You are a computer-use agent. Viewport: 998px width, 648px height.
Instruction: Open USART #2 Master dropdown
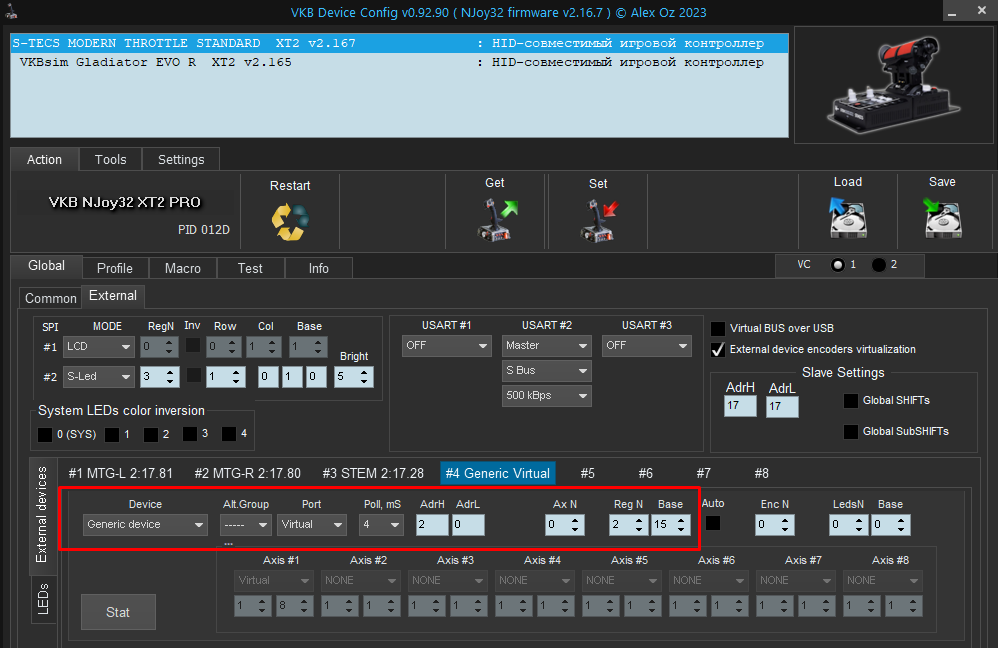[547, 346]
